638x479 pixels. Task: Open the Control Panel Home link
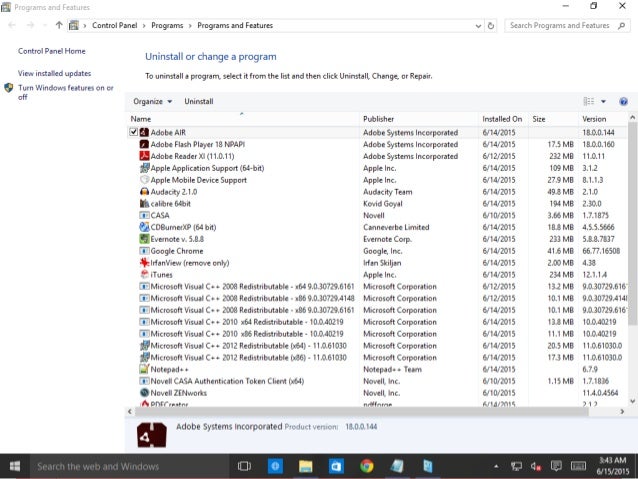52,51
